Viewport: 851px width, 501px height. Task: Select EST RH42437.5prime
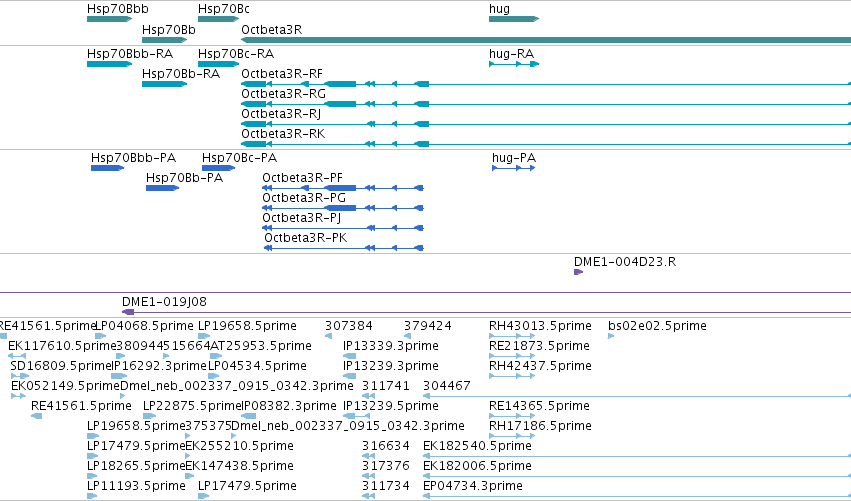540,366
